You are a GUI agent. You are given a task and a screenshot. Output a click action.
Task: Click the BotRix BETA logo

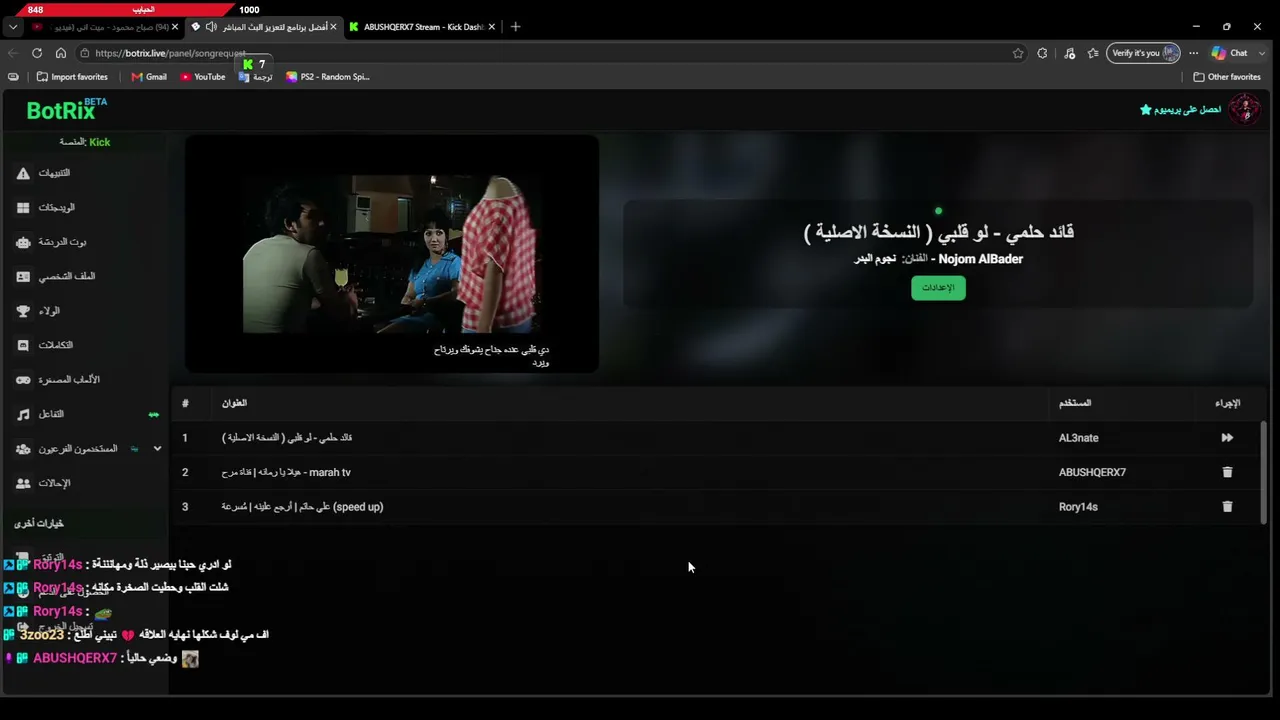(x=66, y=109)
